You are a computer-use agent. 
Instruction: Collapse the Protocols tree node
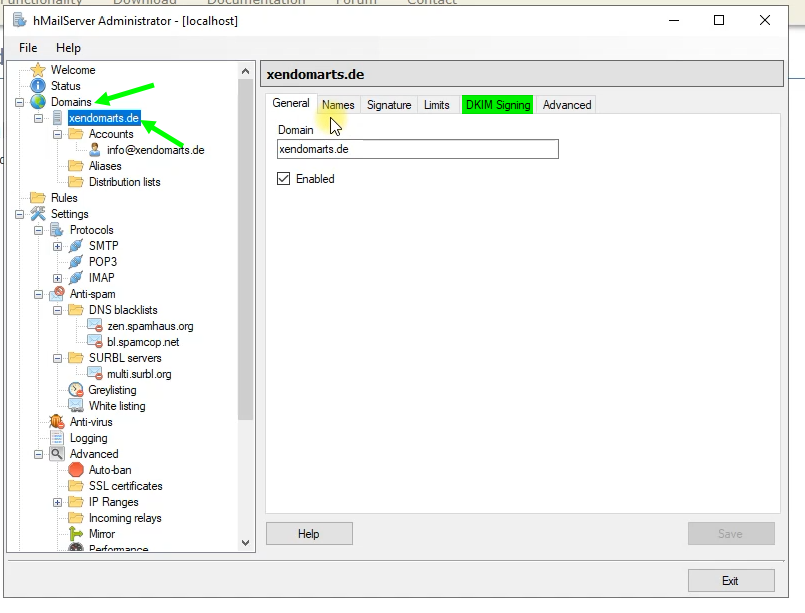click(x=39, y=230)
